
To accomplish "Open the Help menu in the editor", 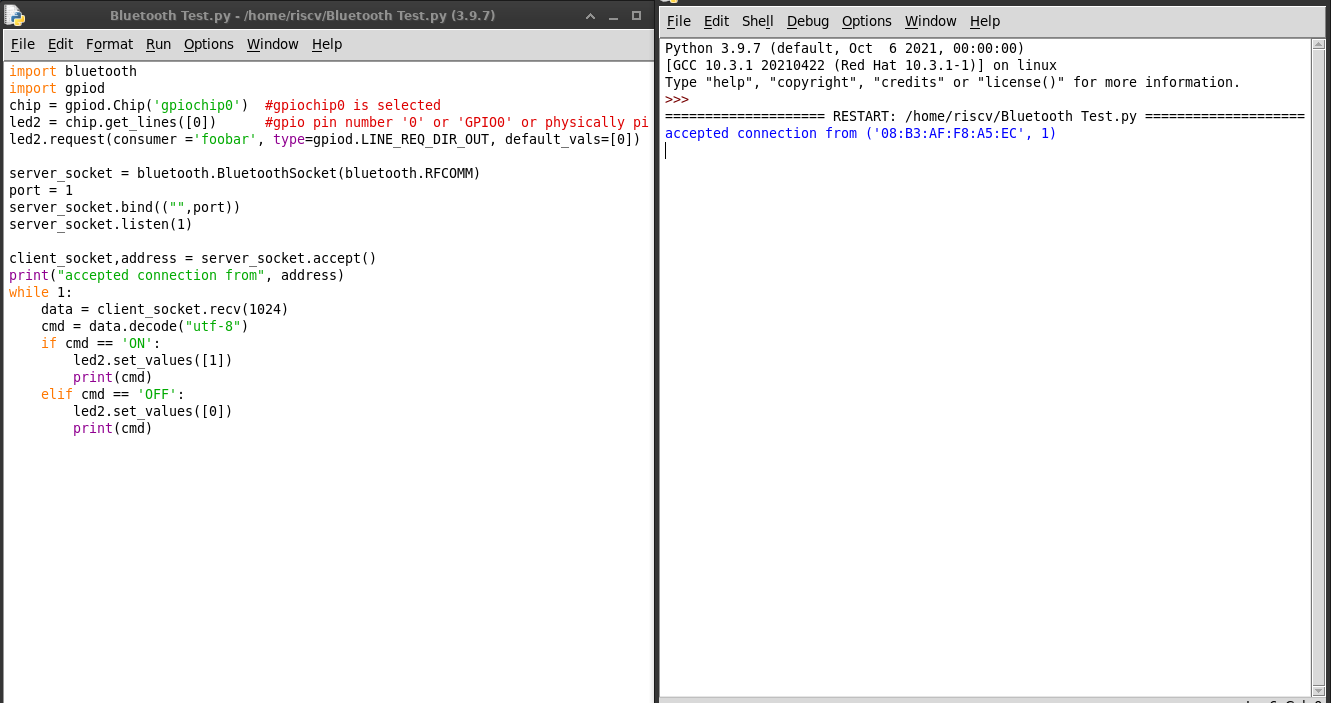I will coord(326,44).
